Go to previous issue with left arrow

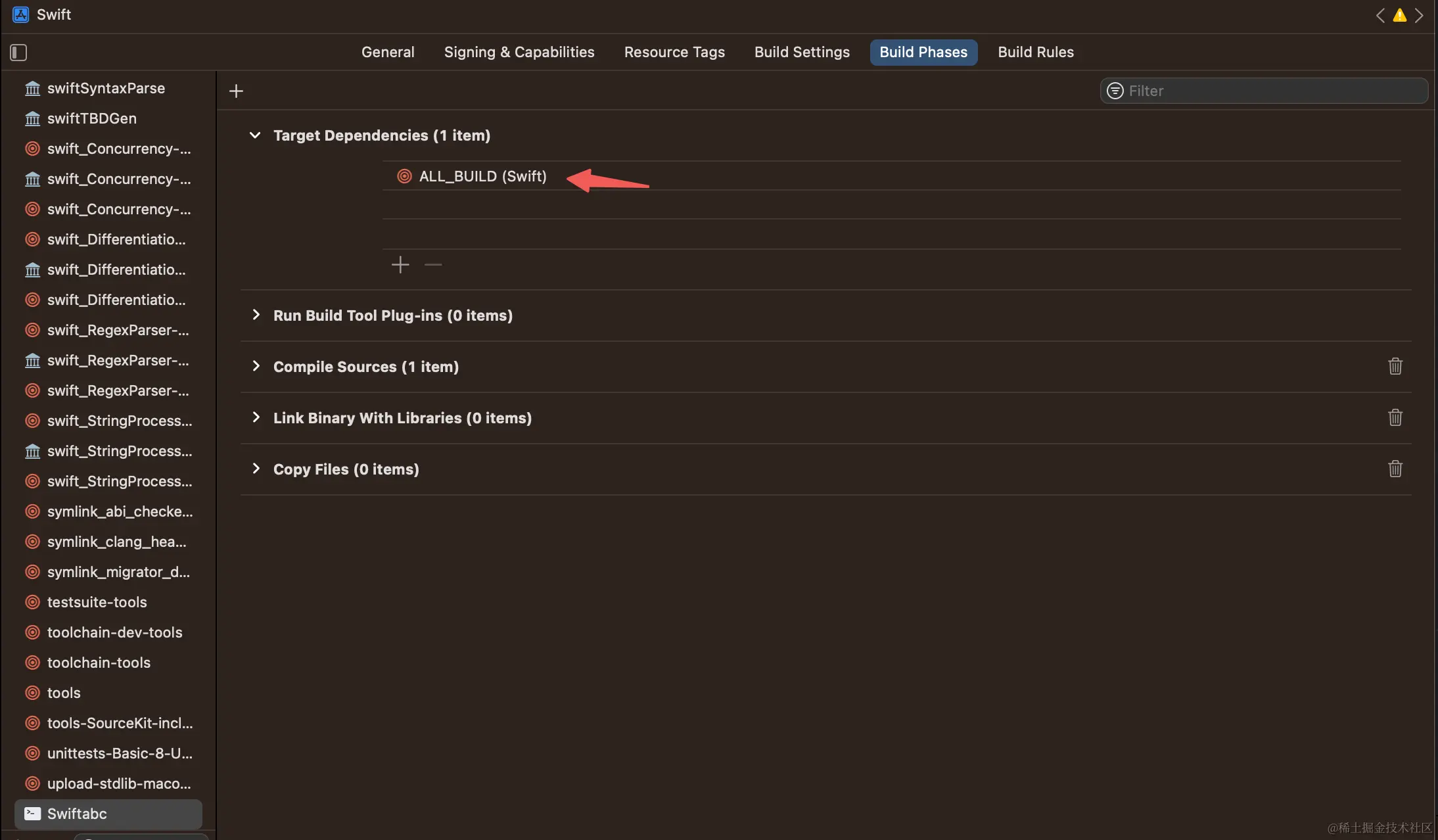click(1380, 15)
